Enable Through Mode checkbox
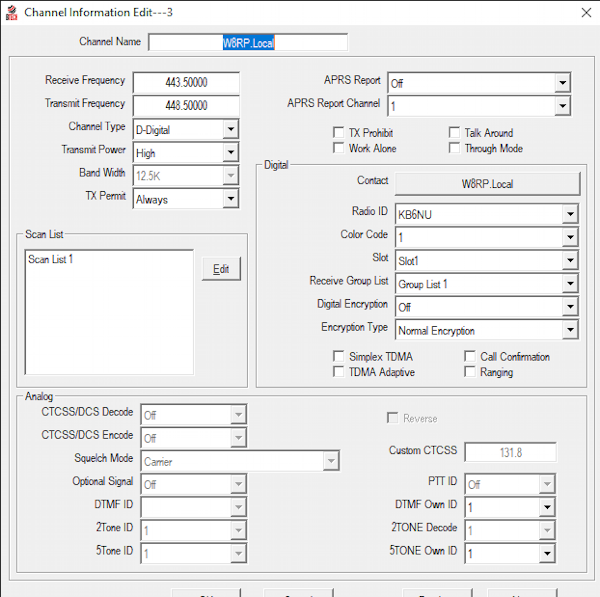 pyautogui.click(x=455, y=149)
